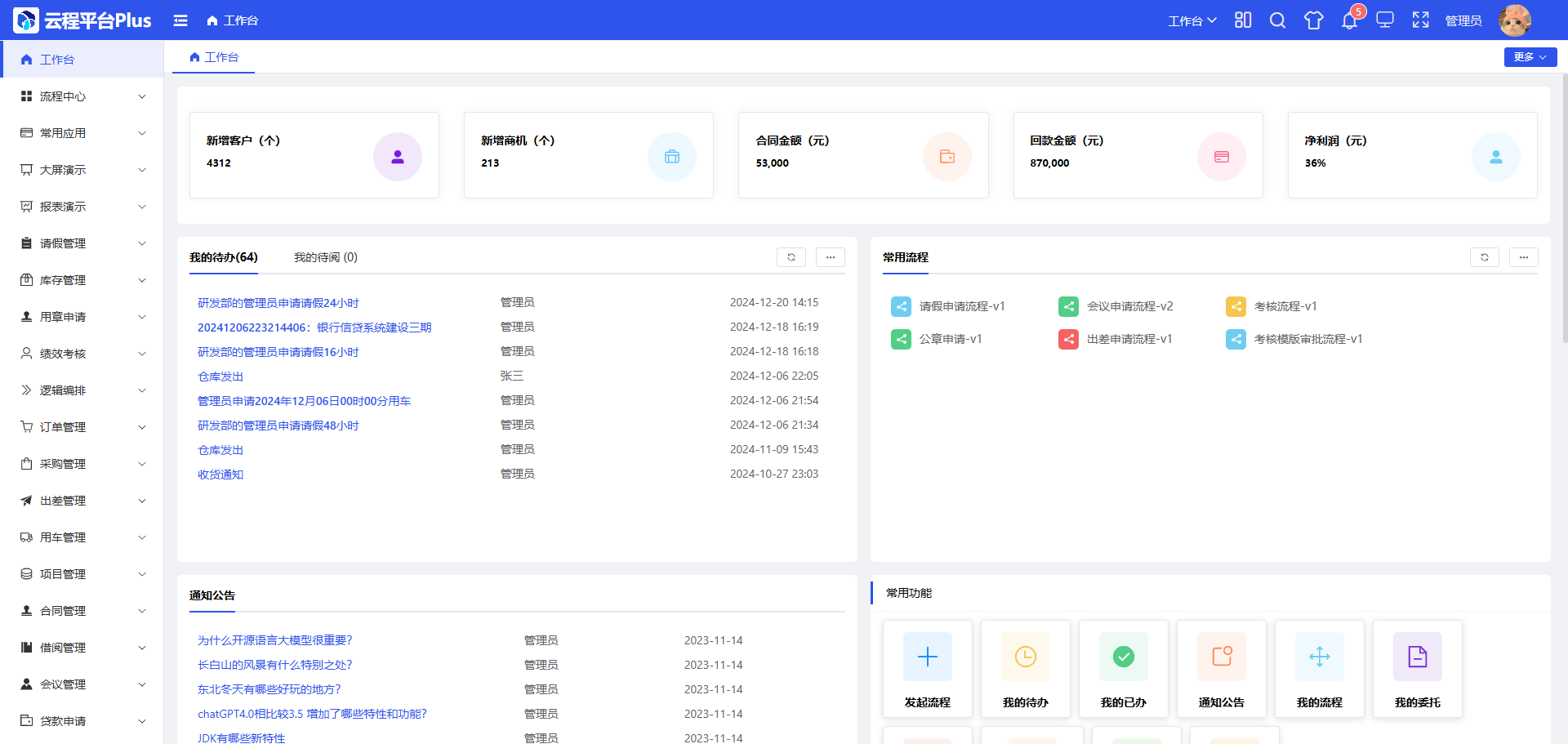Open the search icon in top bar

point(1278,20)
